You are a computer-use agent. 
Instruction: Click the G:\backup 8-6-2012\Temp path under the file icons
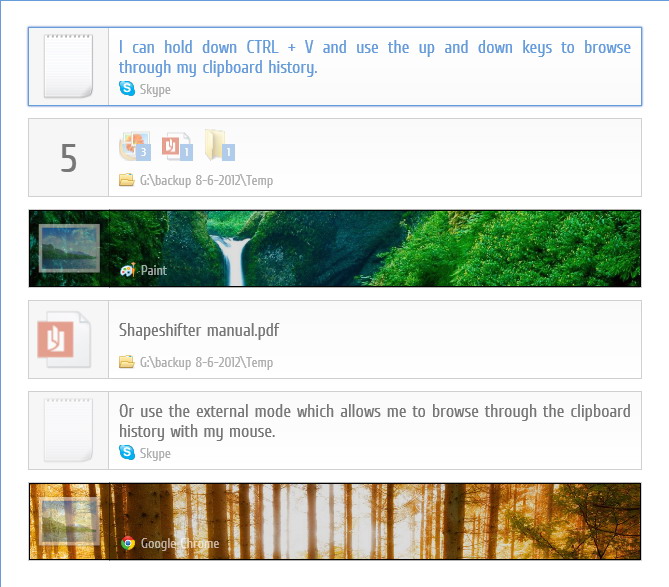pyautogui.click(x=207, y=180)
